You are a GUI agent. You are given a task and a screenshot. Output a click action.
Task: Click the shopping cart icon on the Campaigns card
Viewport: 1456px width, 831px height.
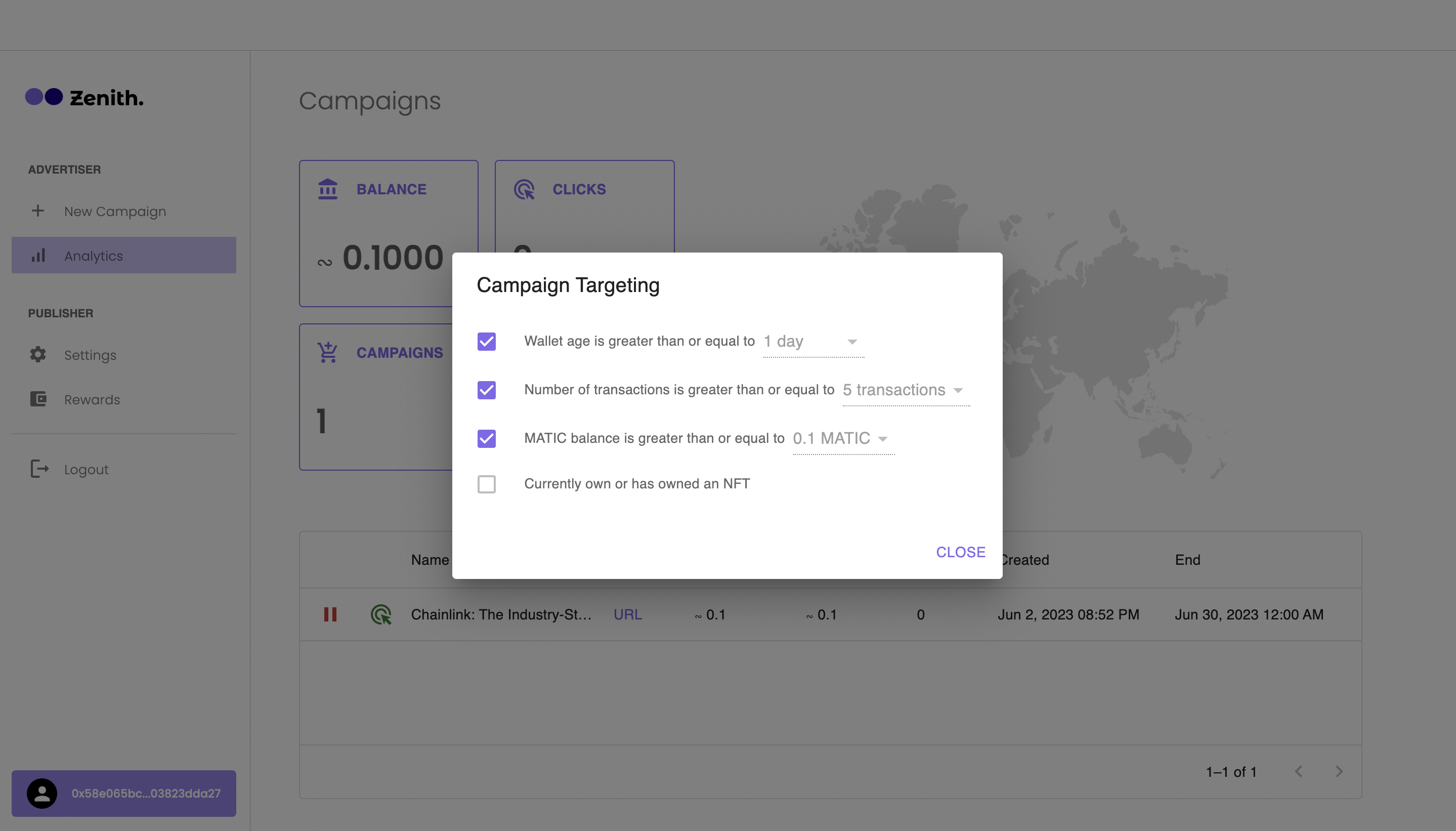click(x=327, y=353)
